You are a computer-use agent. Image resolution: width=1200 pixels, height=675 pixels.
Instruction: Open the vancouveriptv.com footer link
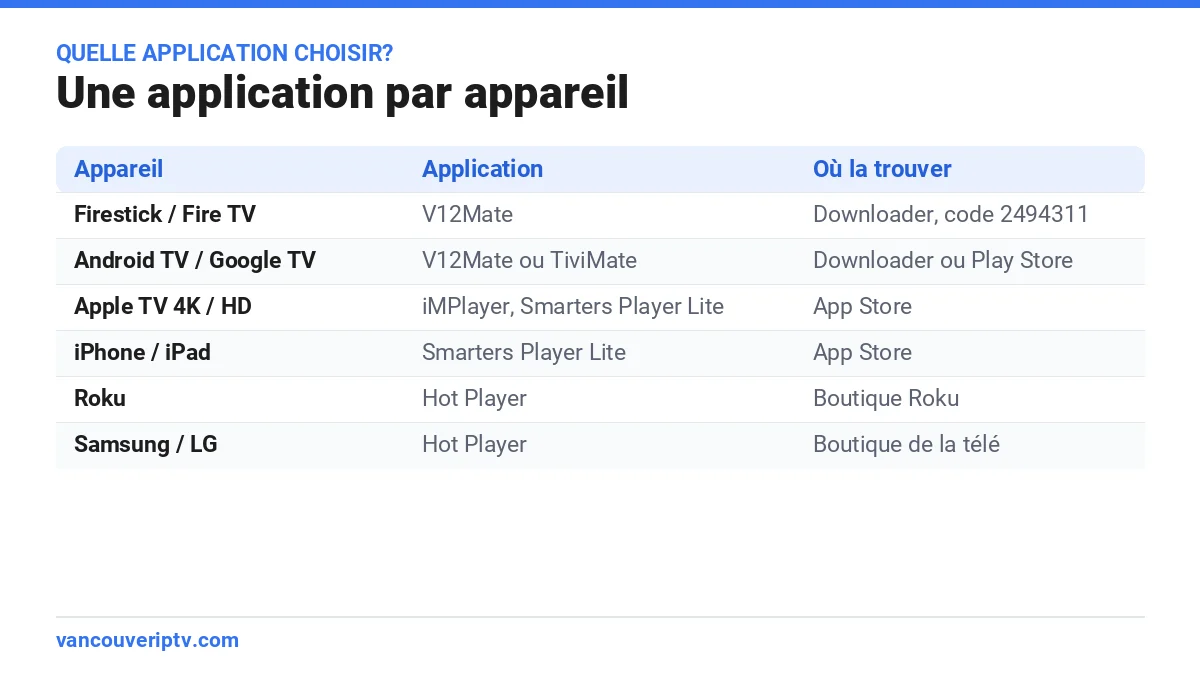147,640
